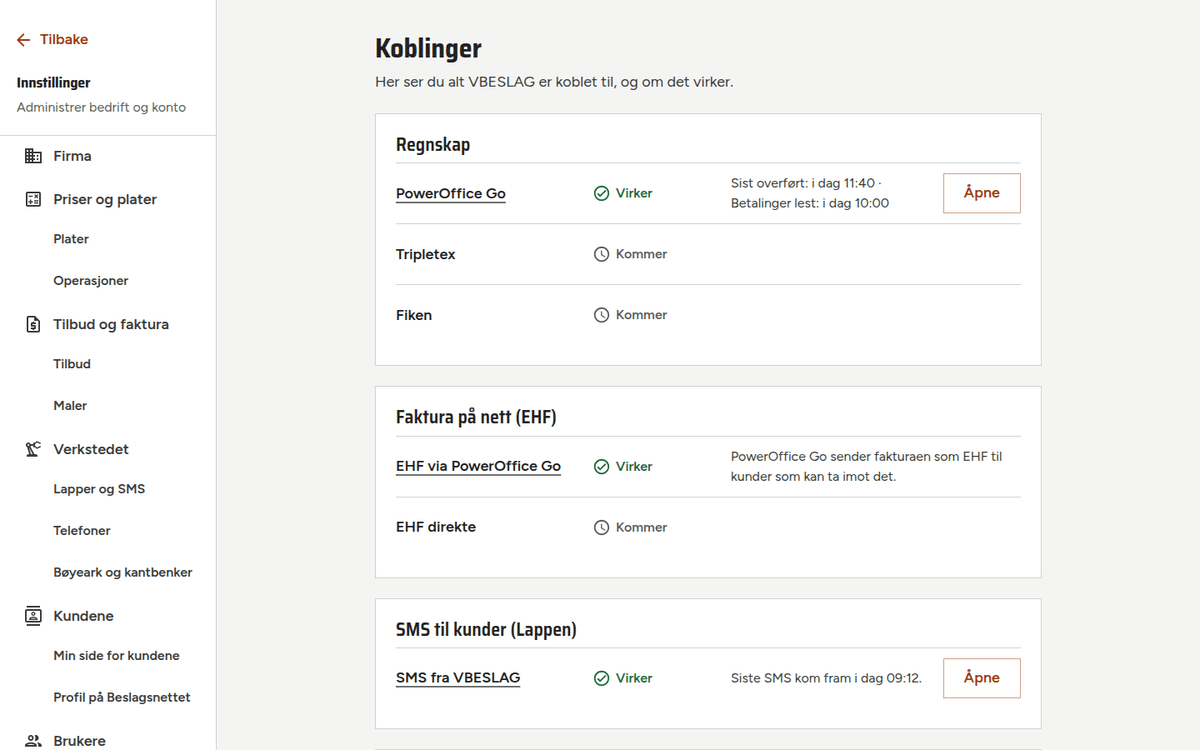The width and height of the screenshot is (1200, 750).
Task: Click Kommer status text for Fiken
Action: [x=641, y=315]
